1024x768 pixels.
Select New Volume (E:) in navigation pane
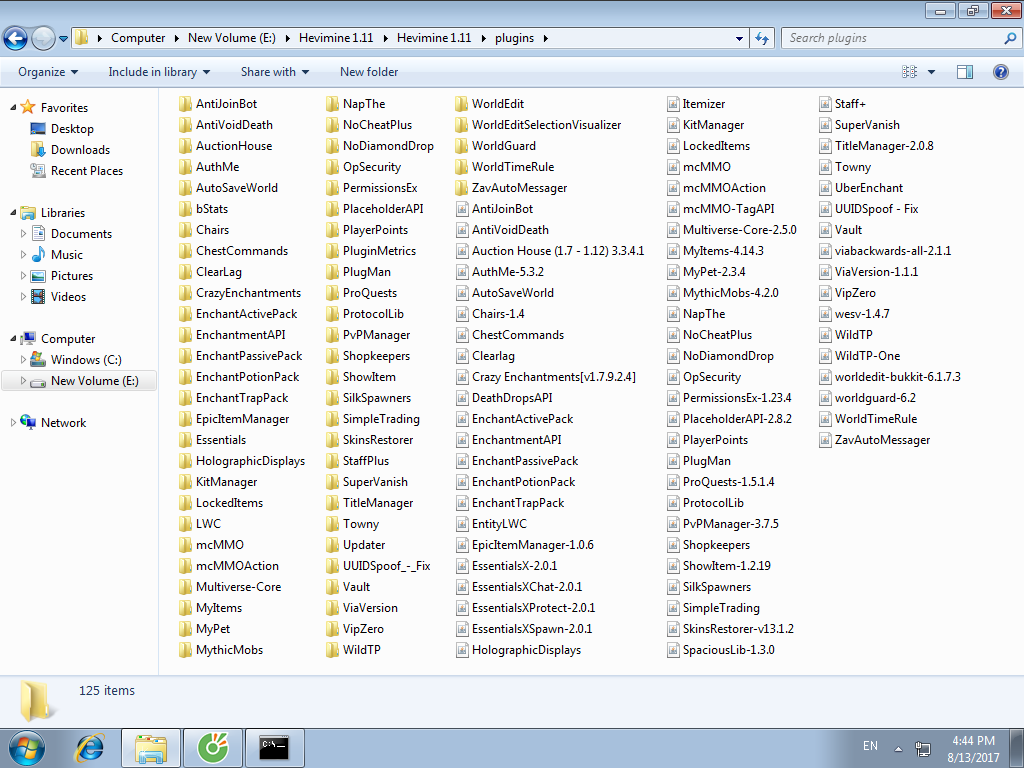coord(79,381)
